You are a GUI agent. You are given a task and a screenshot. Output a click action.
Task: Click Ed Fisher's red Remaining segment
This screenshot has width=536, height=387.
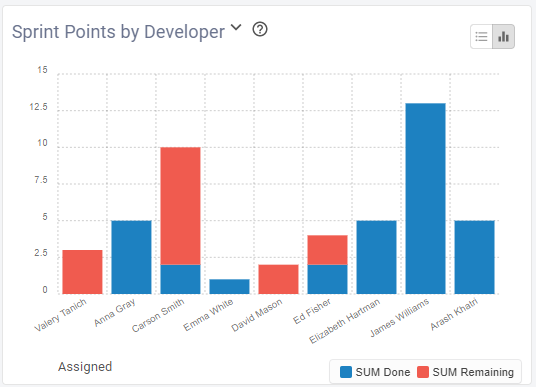(x=327, y=250)
